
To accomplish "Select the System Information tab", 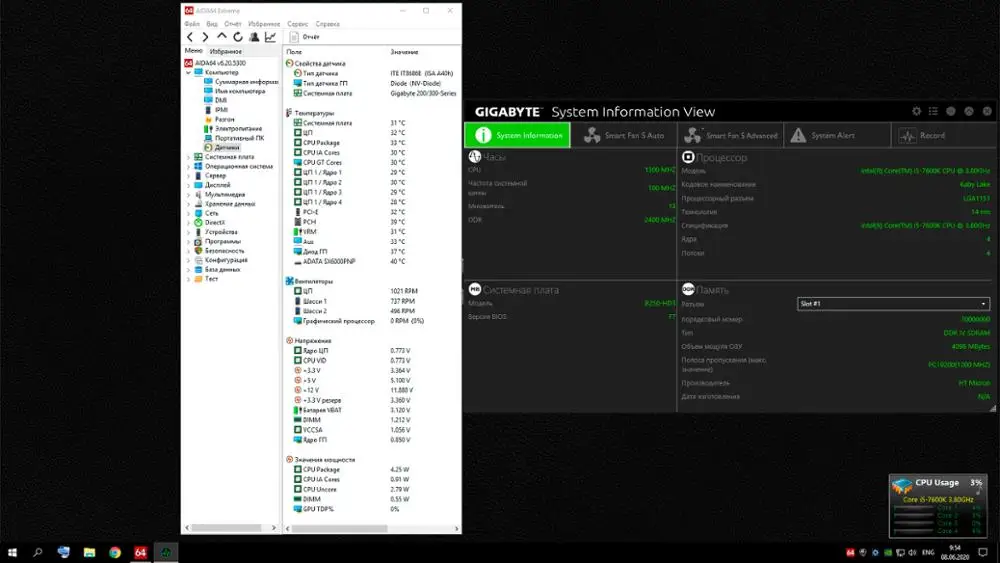I will tap(517, 135).
